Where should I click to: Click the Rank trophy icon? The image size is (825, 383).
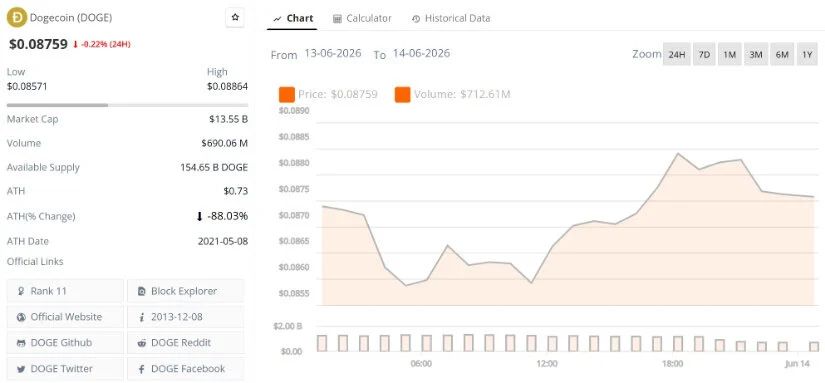tap(21, 291)
